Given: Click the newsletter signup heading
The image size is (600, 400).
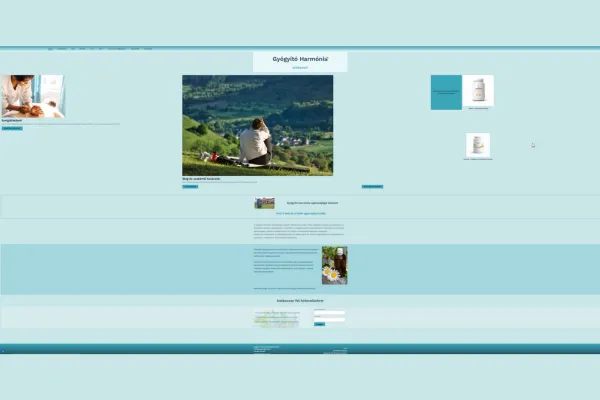Looking at the screenshot, I should coord(300,301).
